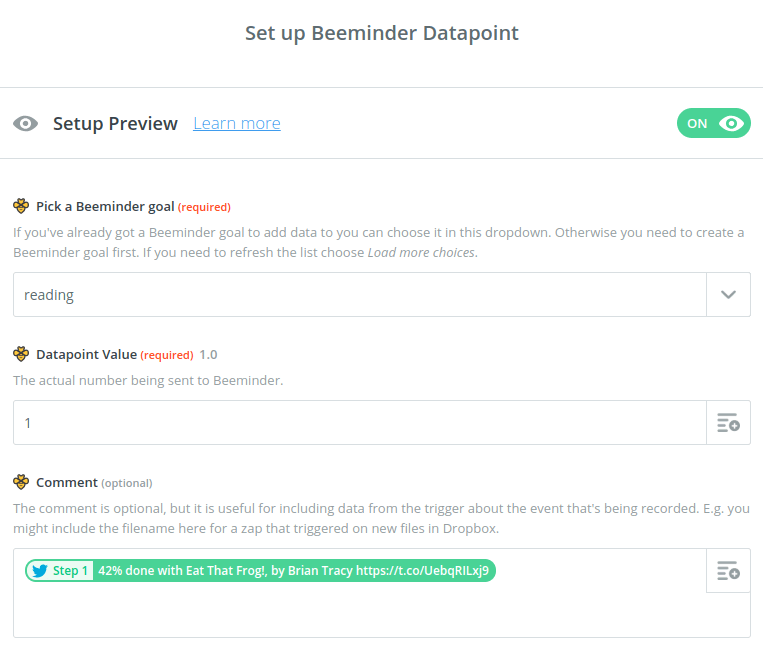Click empty area of the Comment box
Image resolution: width=763 pixels, height=647 pixels.
point(360,612)
